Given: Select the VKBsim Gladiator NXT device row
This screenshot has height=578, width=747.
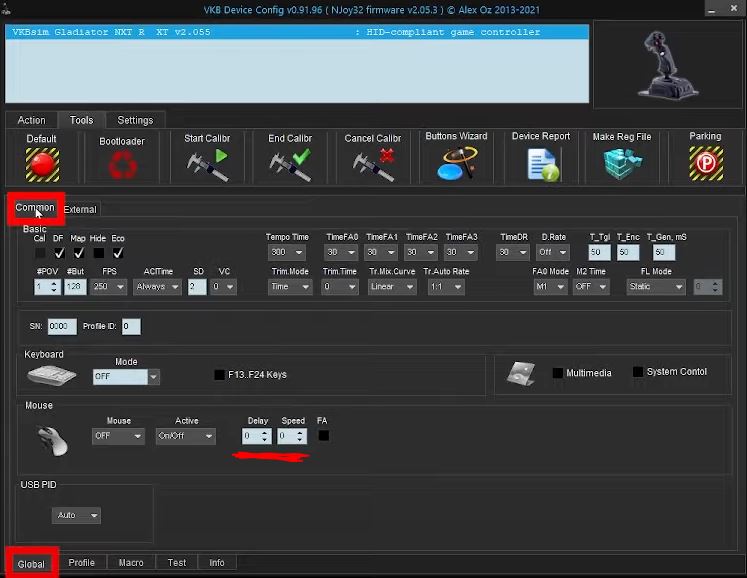Looking at the screenshot, I should coord(297,32).
